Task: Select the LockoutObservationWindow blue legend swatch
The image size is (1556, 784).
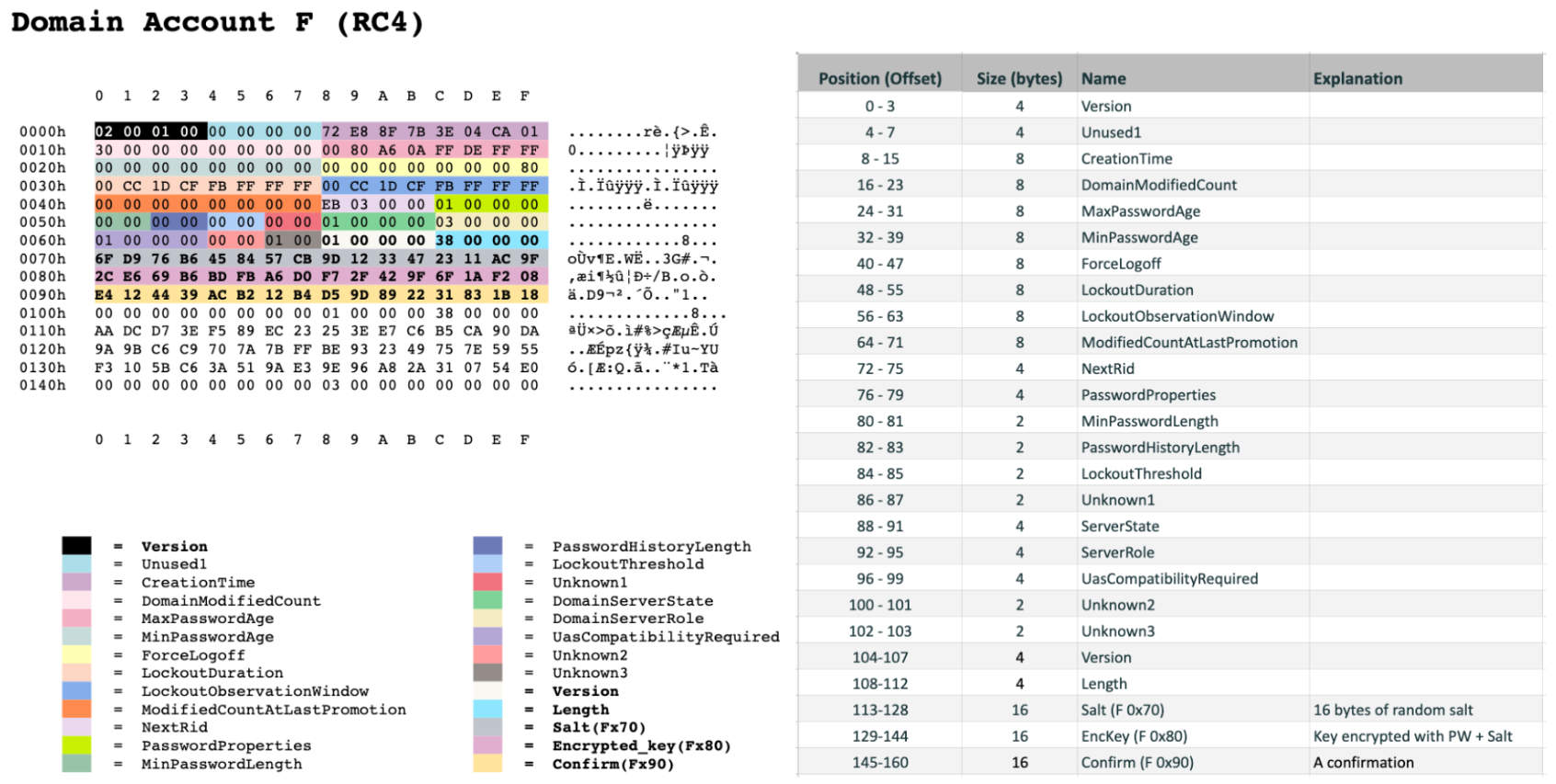Action: tap(76, 690)
